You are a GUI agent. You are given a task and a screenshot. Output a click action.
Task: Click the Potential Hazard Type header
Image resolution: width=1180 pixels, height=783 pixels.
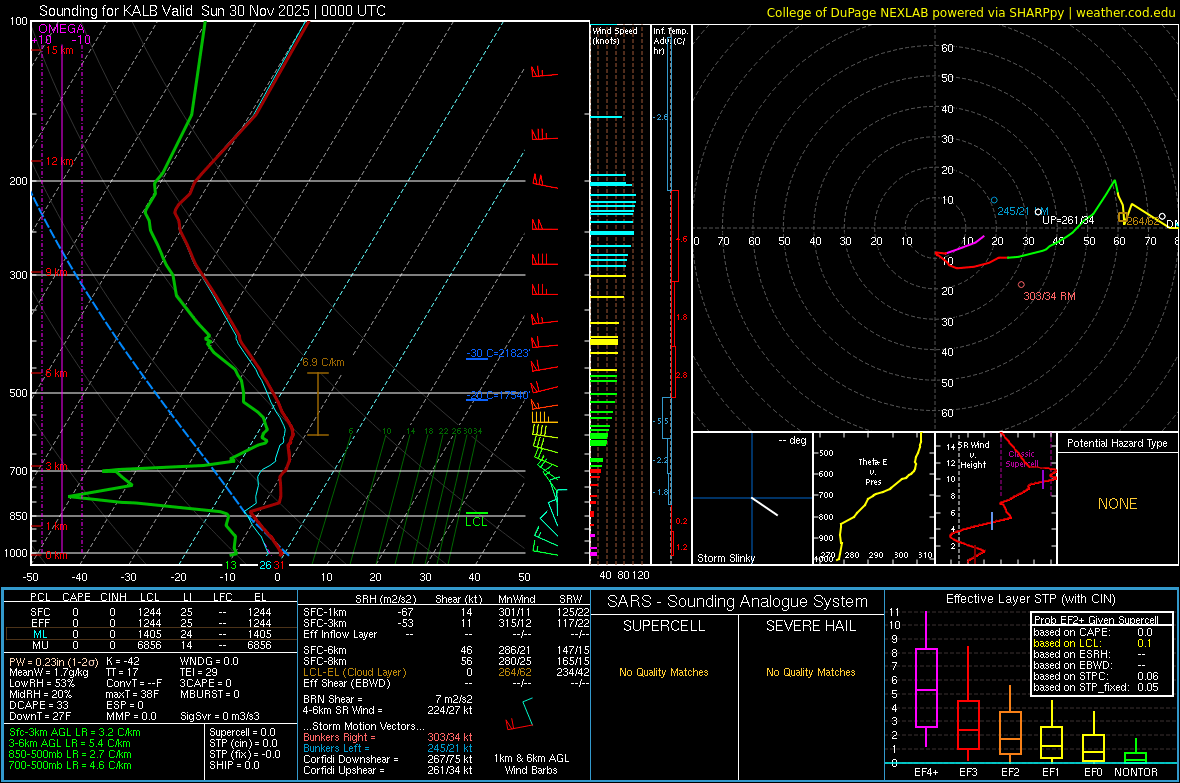click(x=1117, y=443)
